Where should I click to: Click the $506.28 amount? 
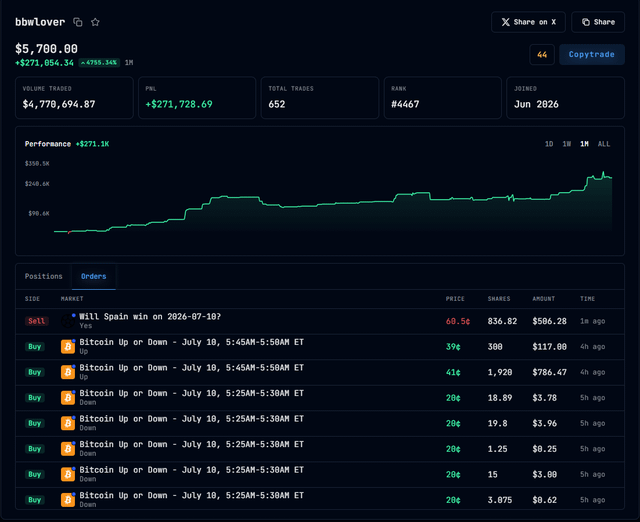pyautogui.click(x=549, y=321)
